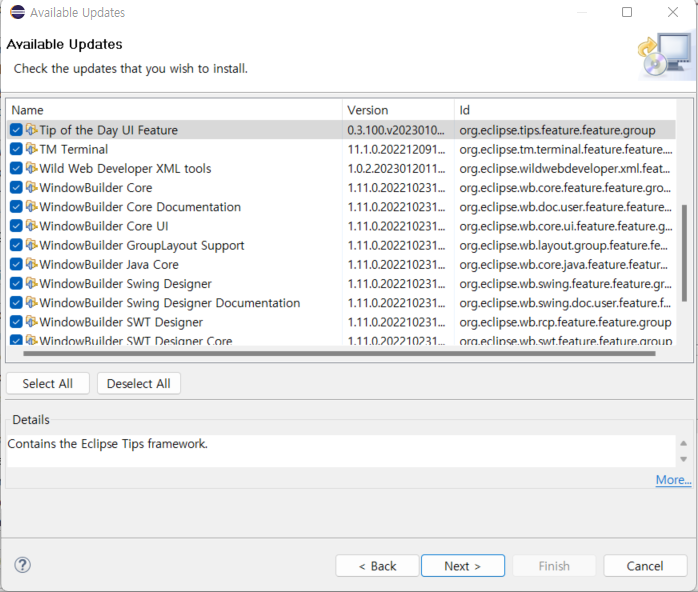Select the Wild Web Developer XML tools row
This screenshot has height=592, width=698.
(x=341, y=168)
